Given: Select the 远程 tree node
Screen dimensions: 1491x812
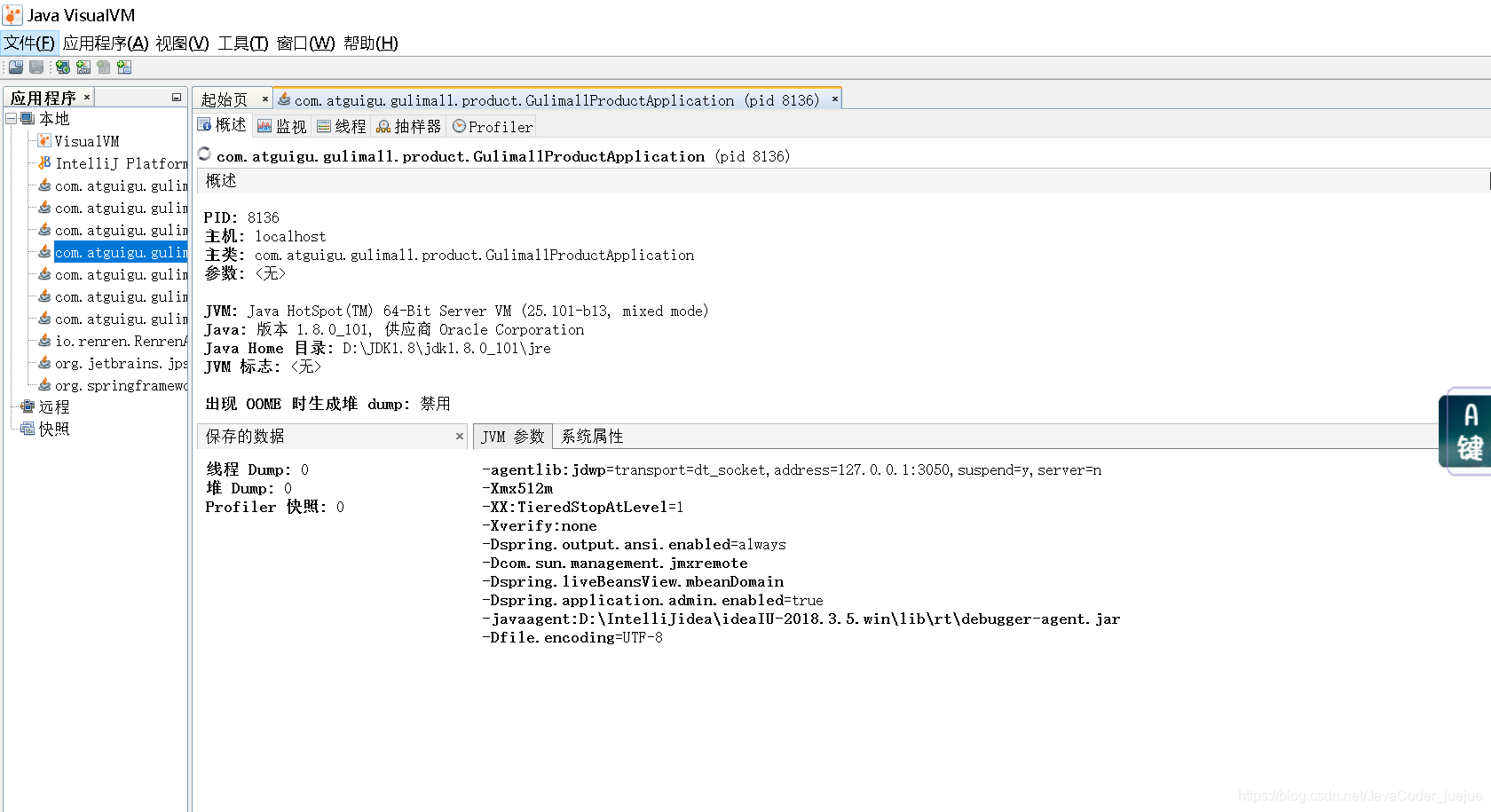Looking at the screenshot, I should (54, 406).
